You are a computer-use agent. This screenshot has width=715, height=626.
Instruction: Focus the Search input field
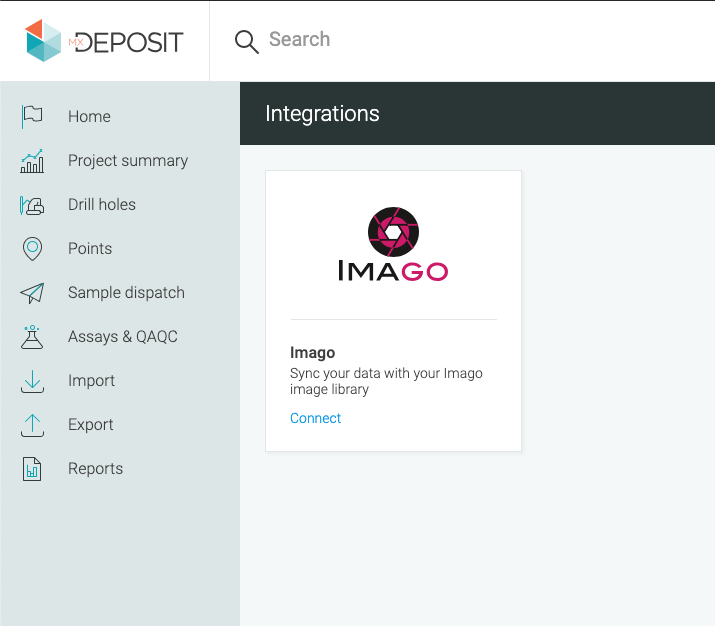pyautogui.click(x=474, y=40)
